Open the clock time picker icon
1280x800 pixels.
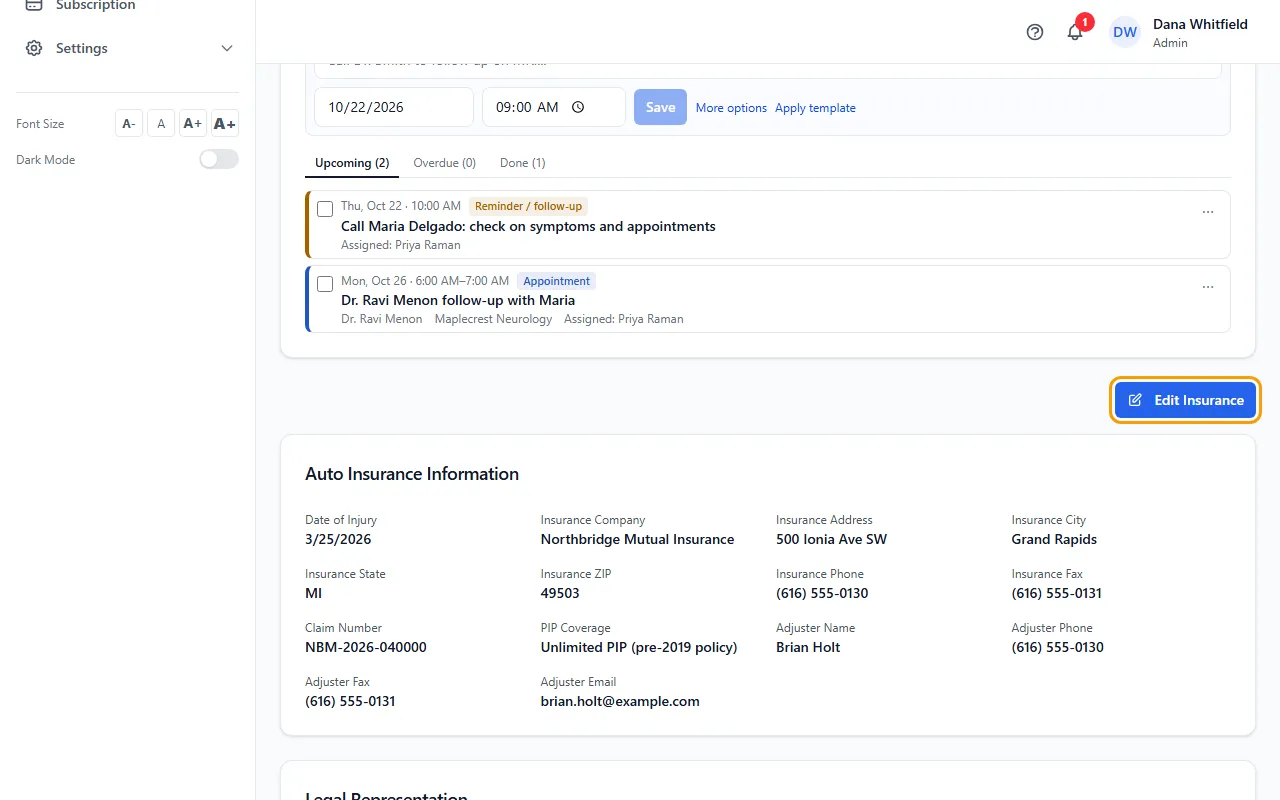578,107
